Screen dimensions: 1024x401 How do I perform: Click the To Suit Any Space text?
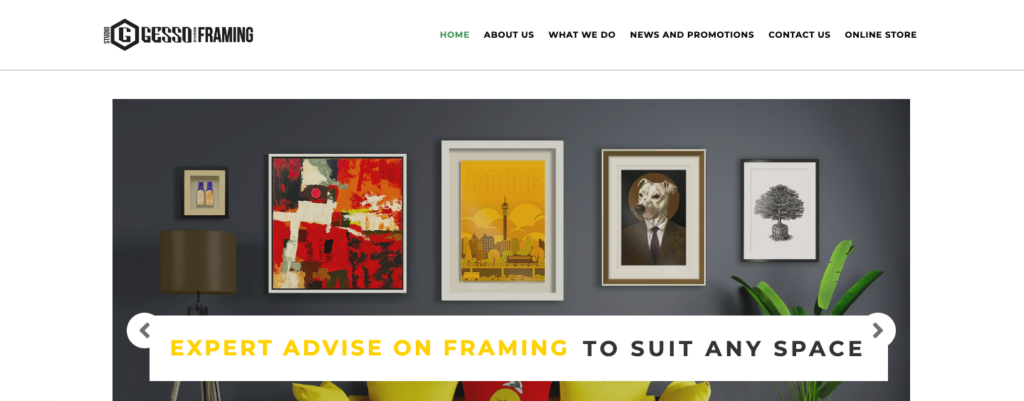pyautogui.click(x=724, y=348)
